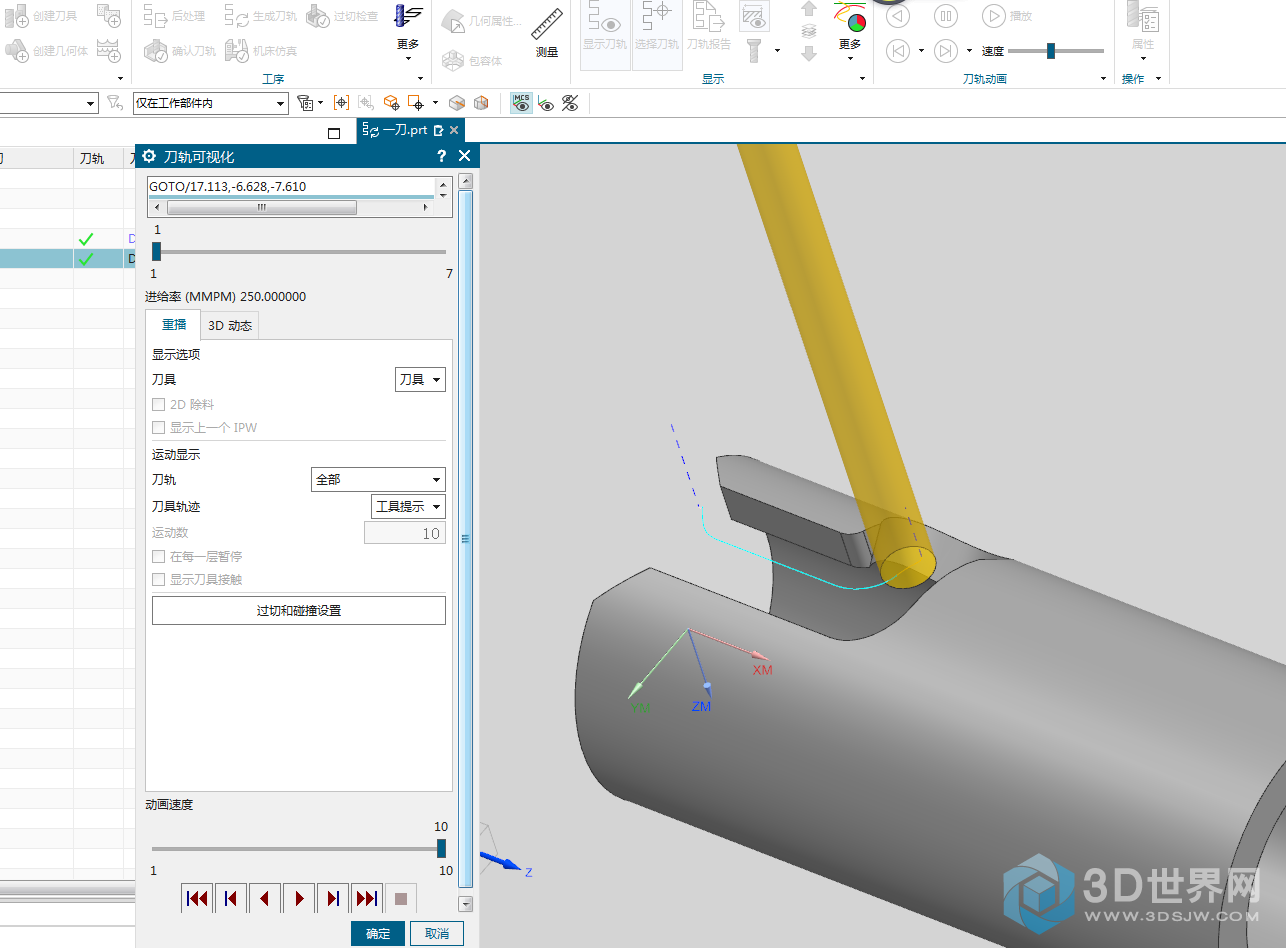Click the ribbon 速度 slider handle
The height and width of the screenshot is (948, 1286).
(1051, 51)
